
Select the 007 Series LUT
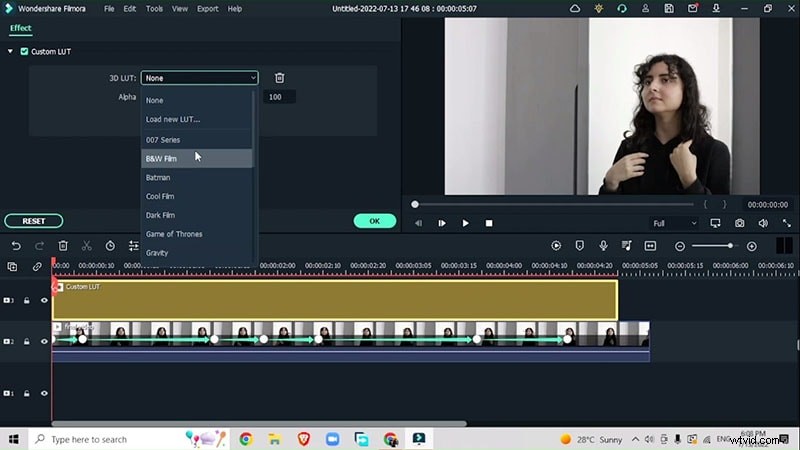(196, 140)
